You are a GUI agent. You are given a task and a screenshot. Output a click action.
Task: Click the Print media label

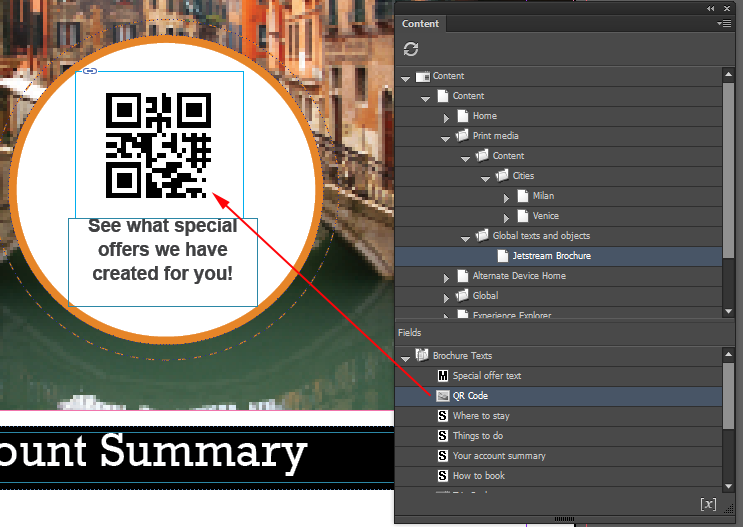pyautogui.click(x=495, y=136)
